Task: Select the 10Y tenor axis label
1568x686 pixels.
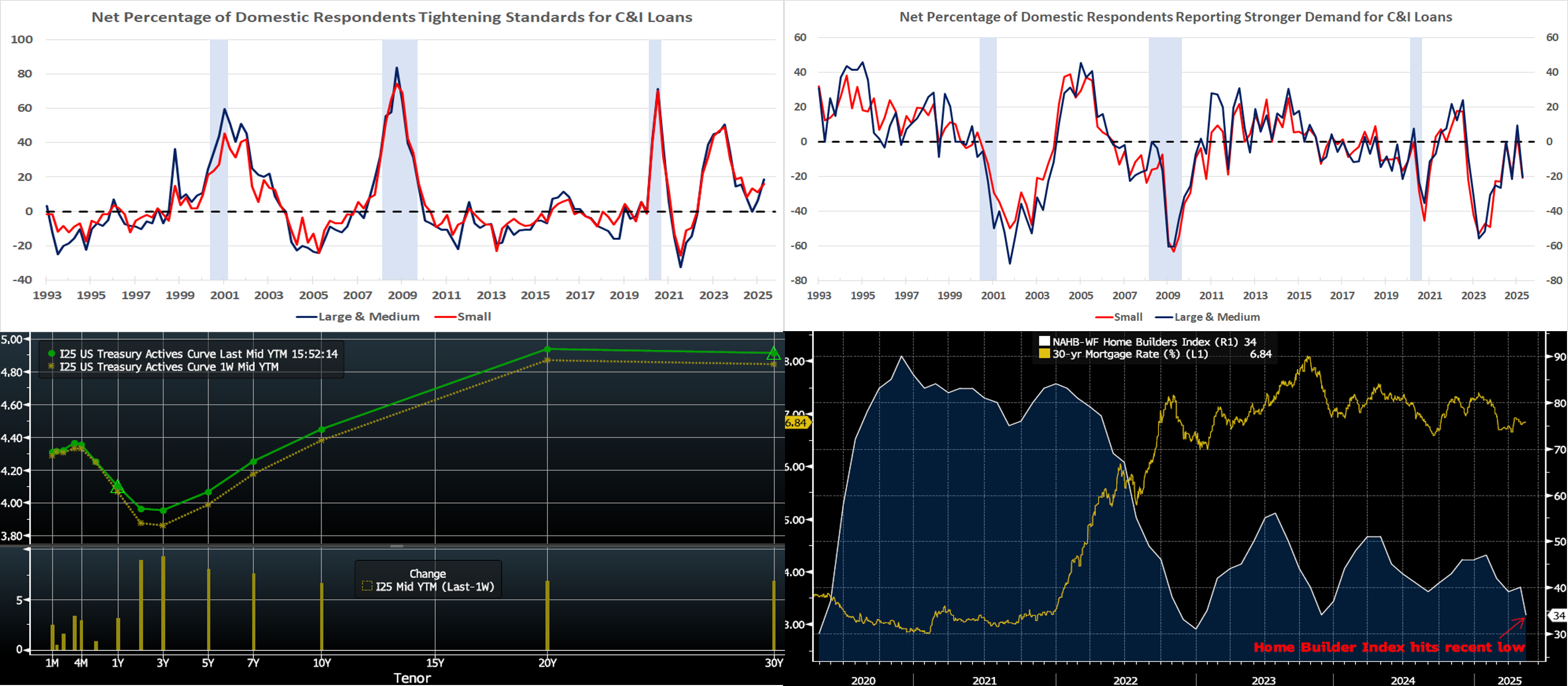Action: 322,663
